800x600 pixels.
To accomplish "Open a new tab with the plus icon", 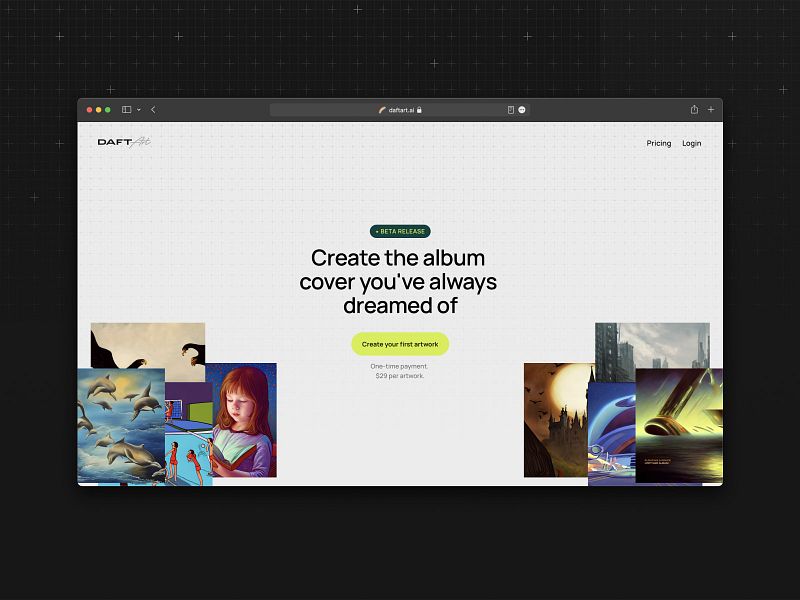I will pyautogui.click(x=711, y=110).
